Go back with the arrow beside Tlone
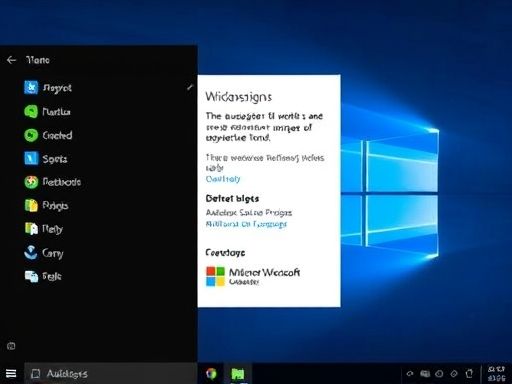The height and width of the screenshot is (384, 512). click(11, 60)
